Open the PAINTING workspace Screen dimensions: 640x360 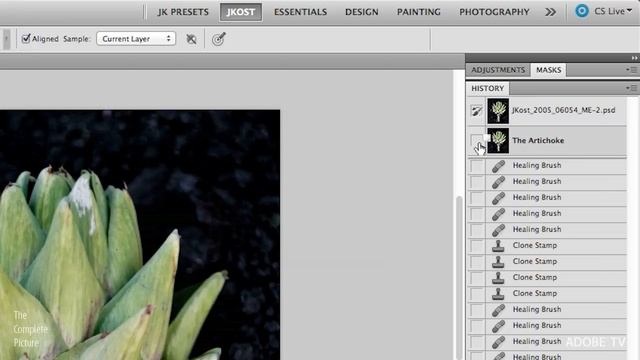(x=419, y=12)
